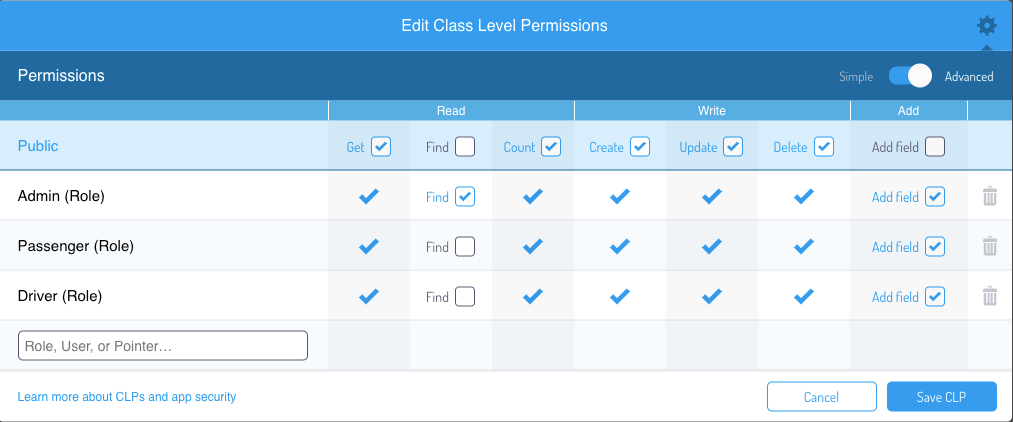Disable Public Create permission checkbox

tap(640, 147)
